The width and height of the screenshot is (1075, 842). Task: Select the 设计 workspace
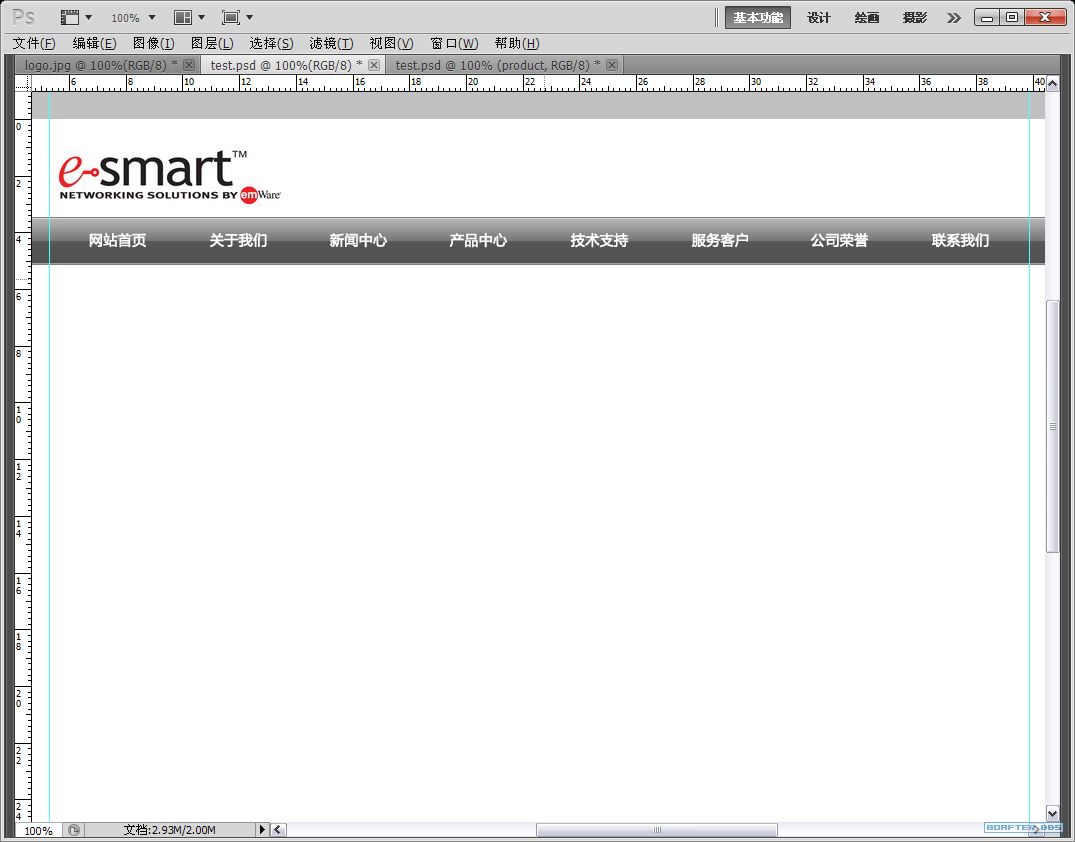tap(819, 18)
